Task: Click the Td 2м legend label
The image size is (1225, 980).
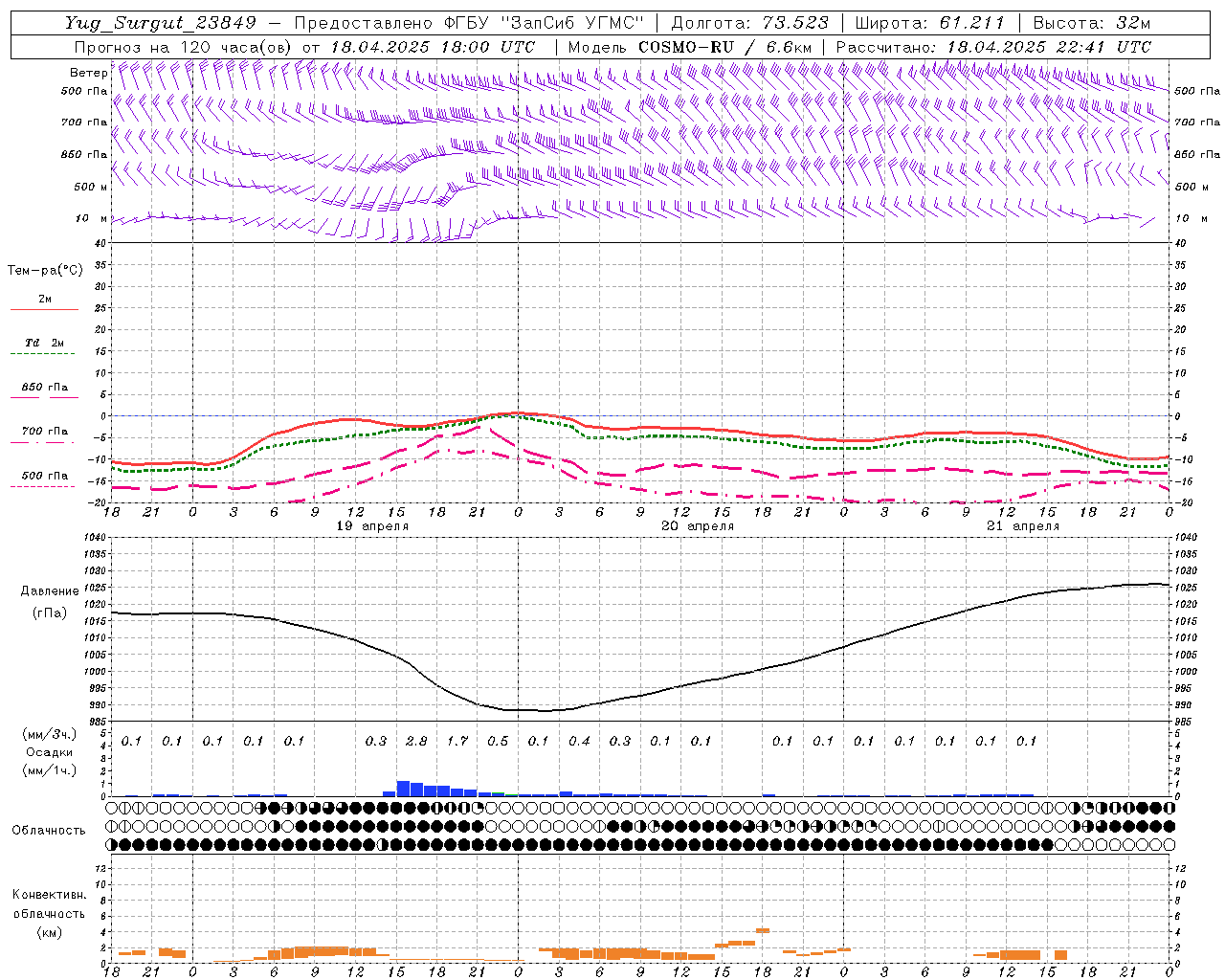Action: point(45,343)
